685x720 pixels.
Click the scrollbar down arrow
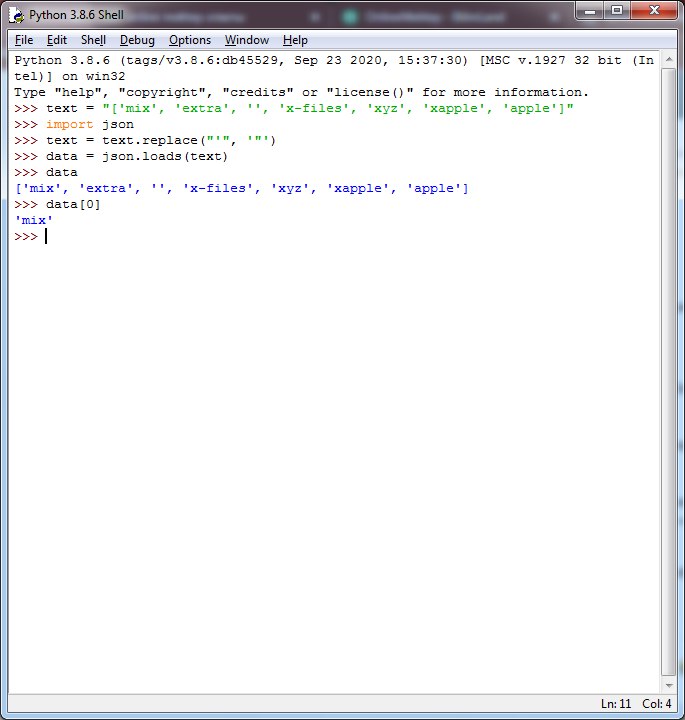(669, 685)
